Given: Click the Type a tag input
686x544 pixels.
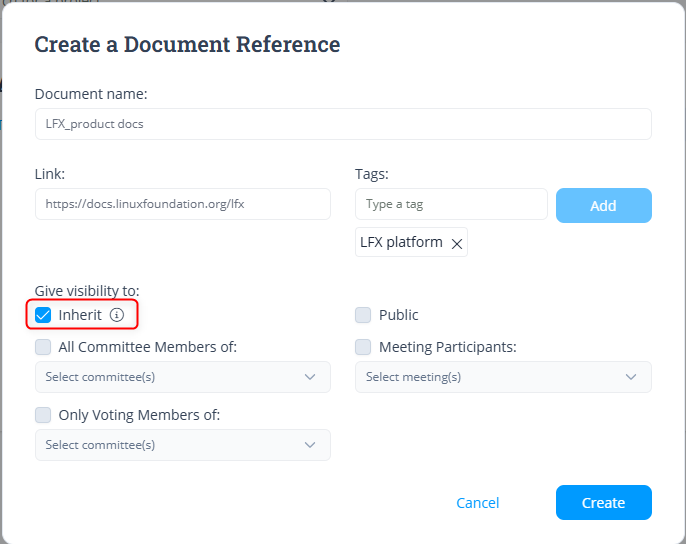Looking at the screenshot, I should coord(450,204).
